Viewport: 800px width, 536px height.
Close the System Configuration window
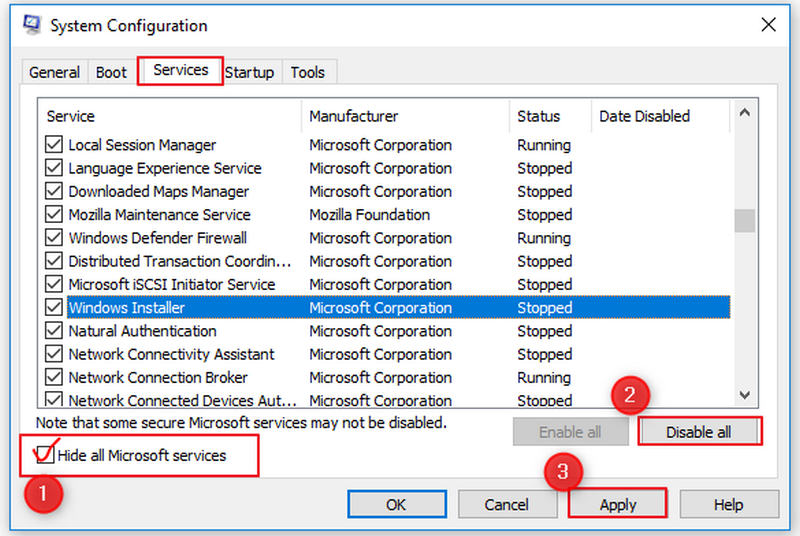(x=767, y=25)
